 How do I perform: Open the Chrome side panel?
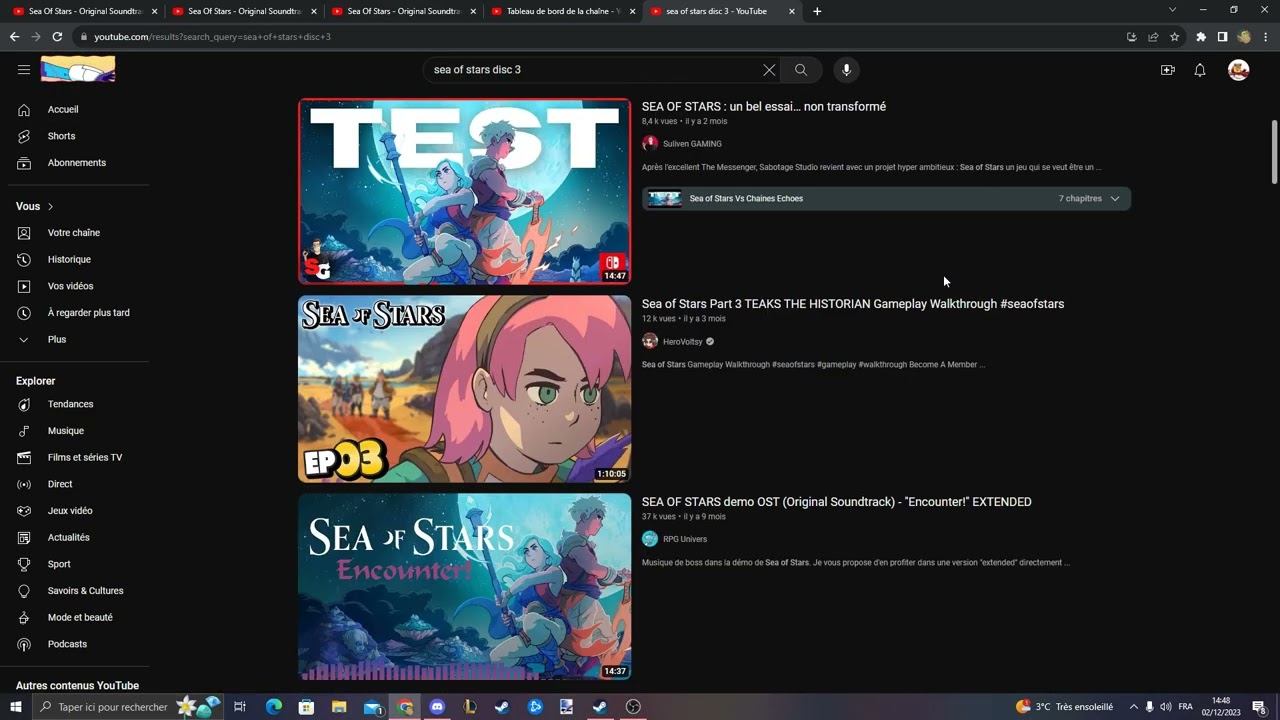coord(1222,37)
